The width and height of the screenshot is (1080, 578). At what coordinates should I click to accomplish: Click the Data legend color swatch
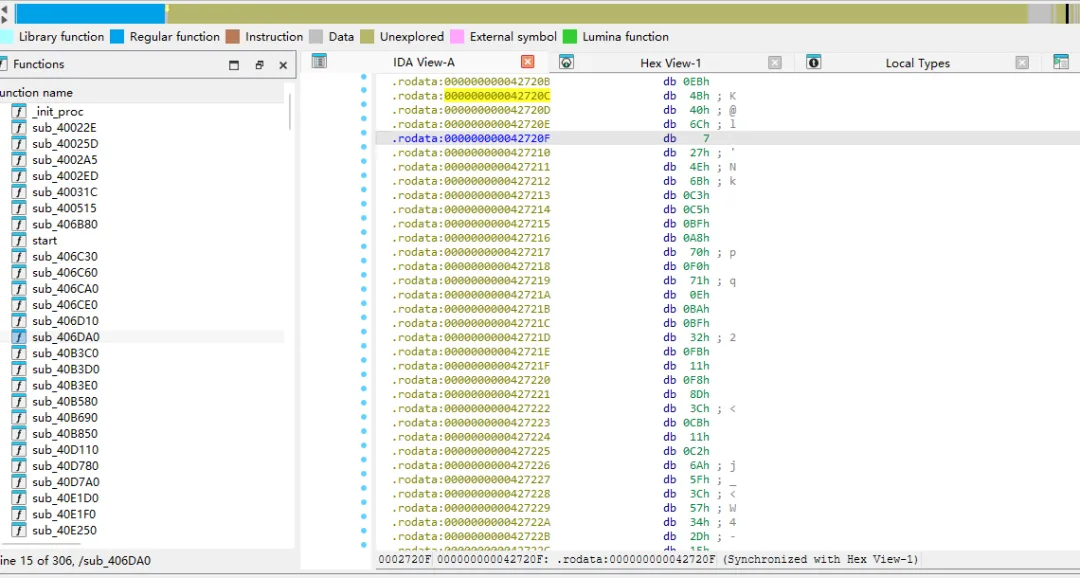(316, 37)
